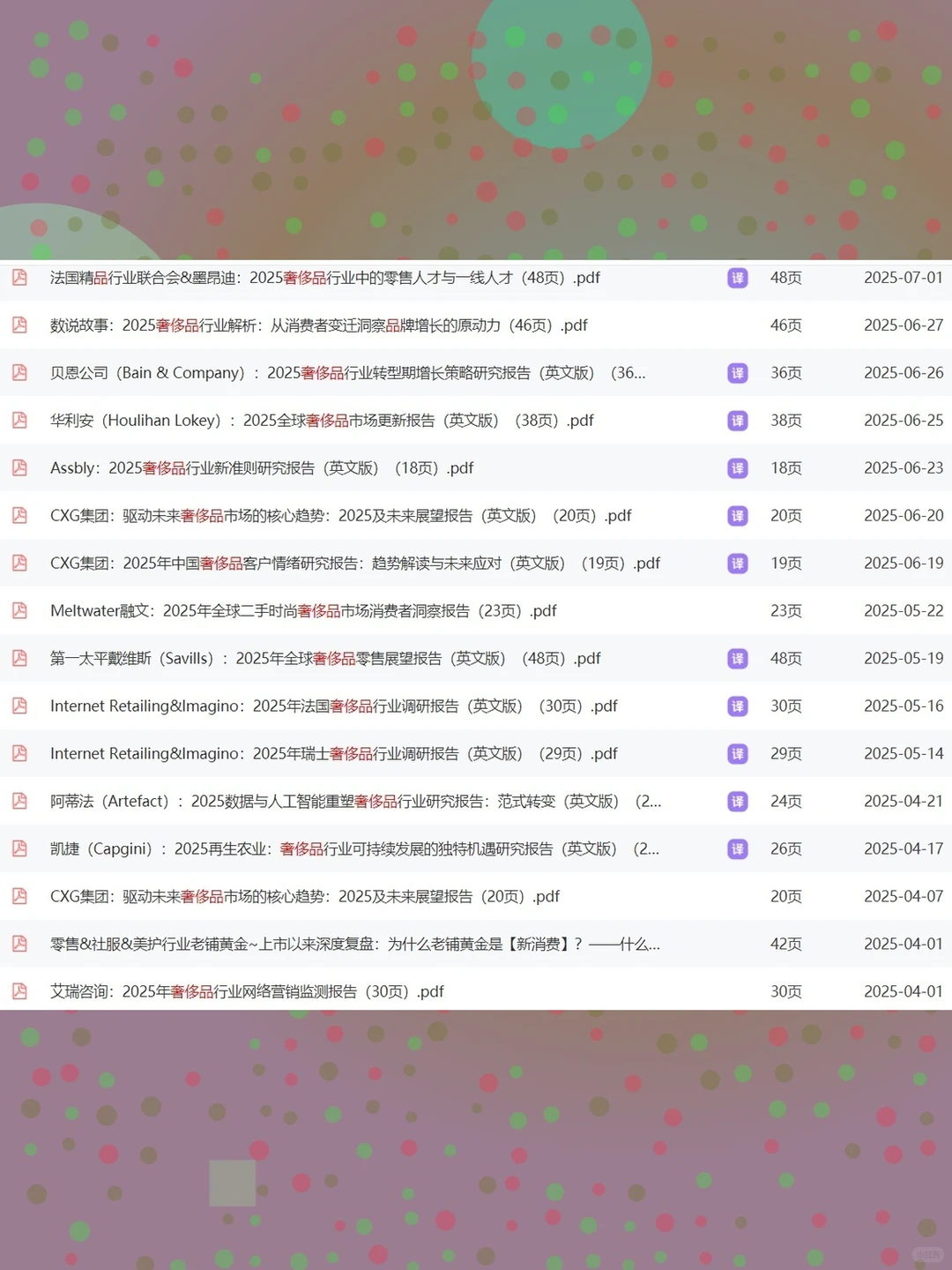
Task: Open CXG集团 驱动未来 (20页) 2025-04-07 file
Action: (x=305, y=897)
